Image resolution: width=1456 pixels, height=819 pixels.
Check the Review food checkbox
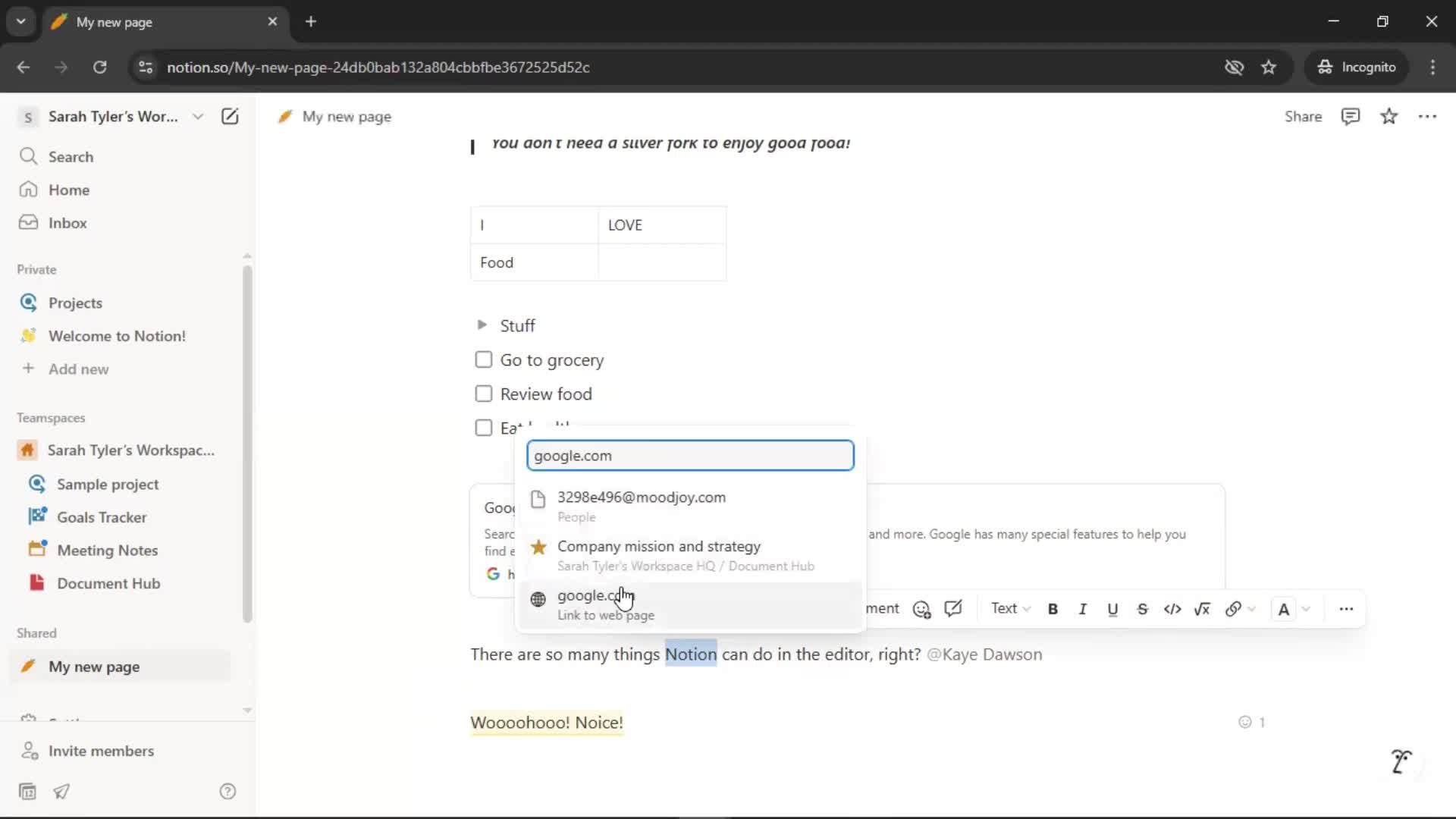(x=483, y=394)
